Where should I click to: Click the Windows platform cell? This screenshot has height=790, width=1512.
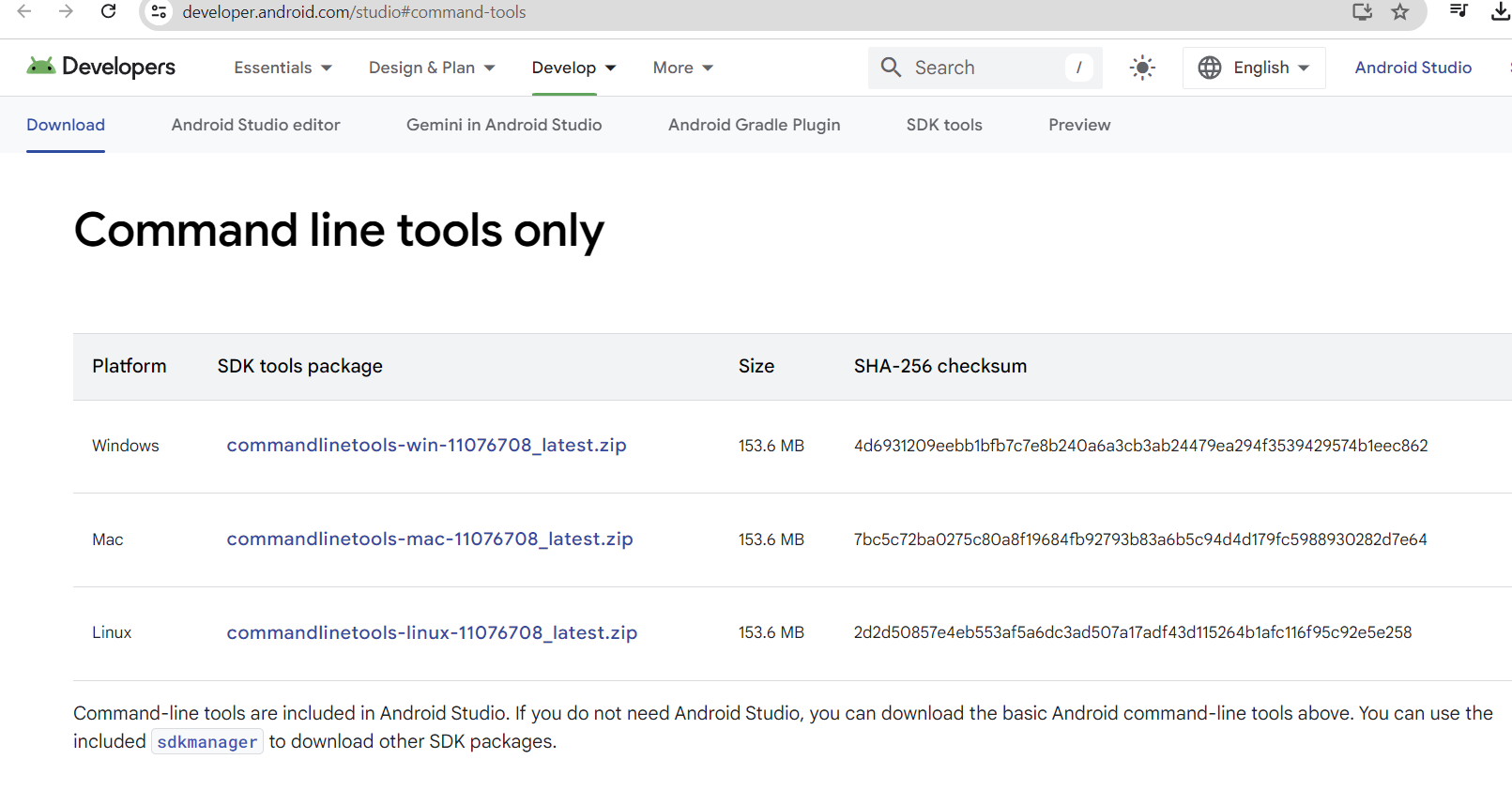126,446
